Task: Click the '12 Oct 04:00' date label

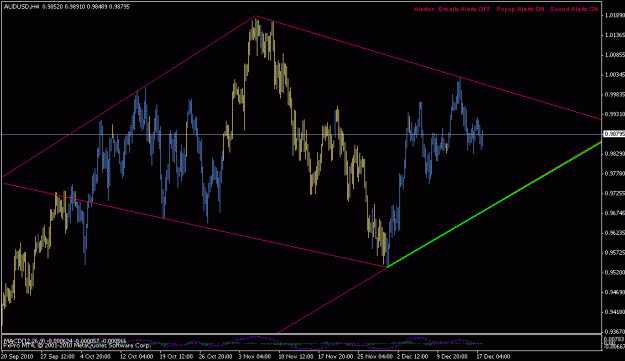Action: (136, 356)
